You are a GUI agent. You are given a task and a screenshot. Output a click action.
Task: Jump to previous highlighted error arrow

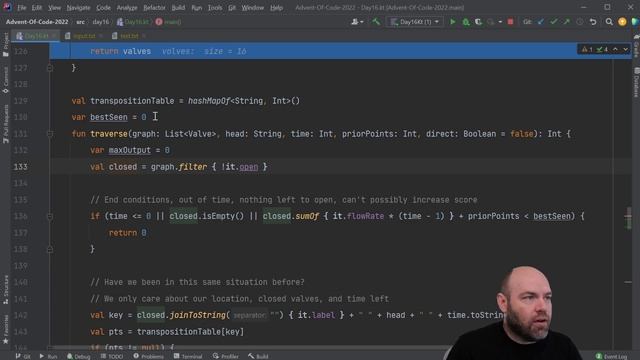tap(615, 49)
